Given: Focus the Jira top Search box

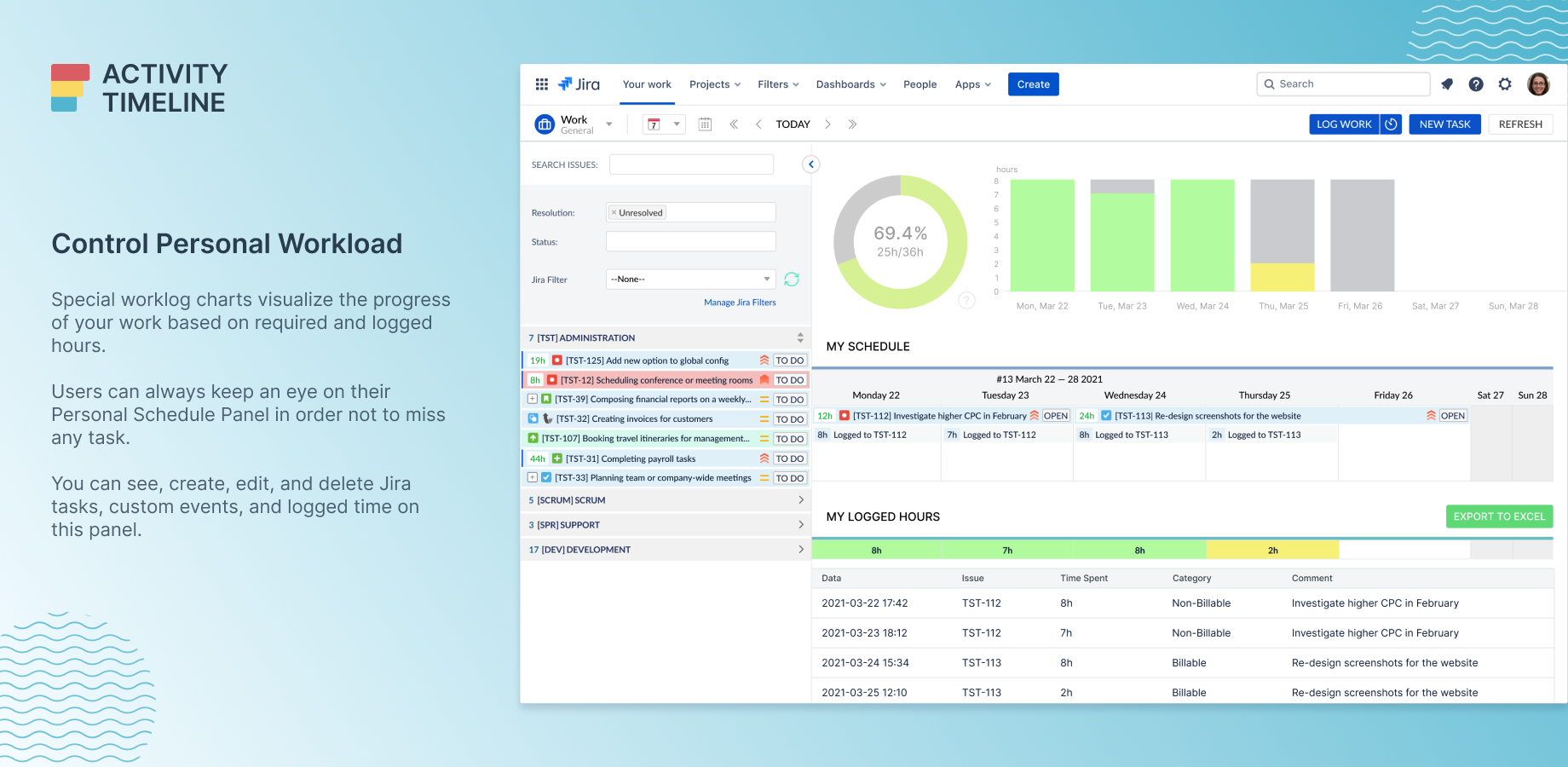Looking at the screenshot, I should (1343, 84).
